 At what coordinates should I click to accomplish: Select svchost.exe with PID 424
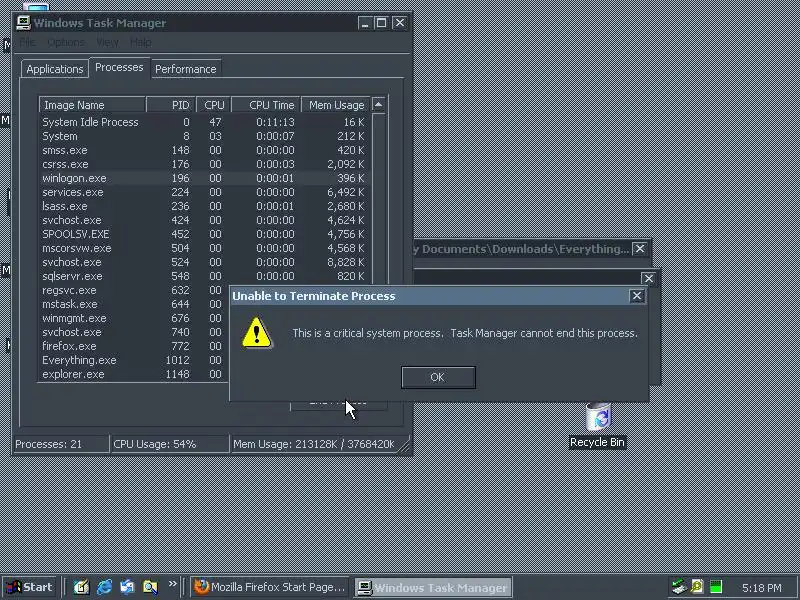[x=204, y=220]
